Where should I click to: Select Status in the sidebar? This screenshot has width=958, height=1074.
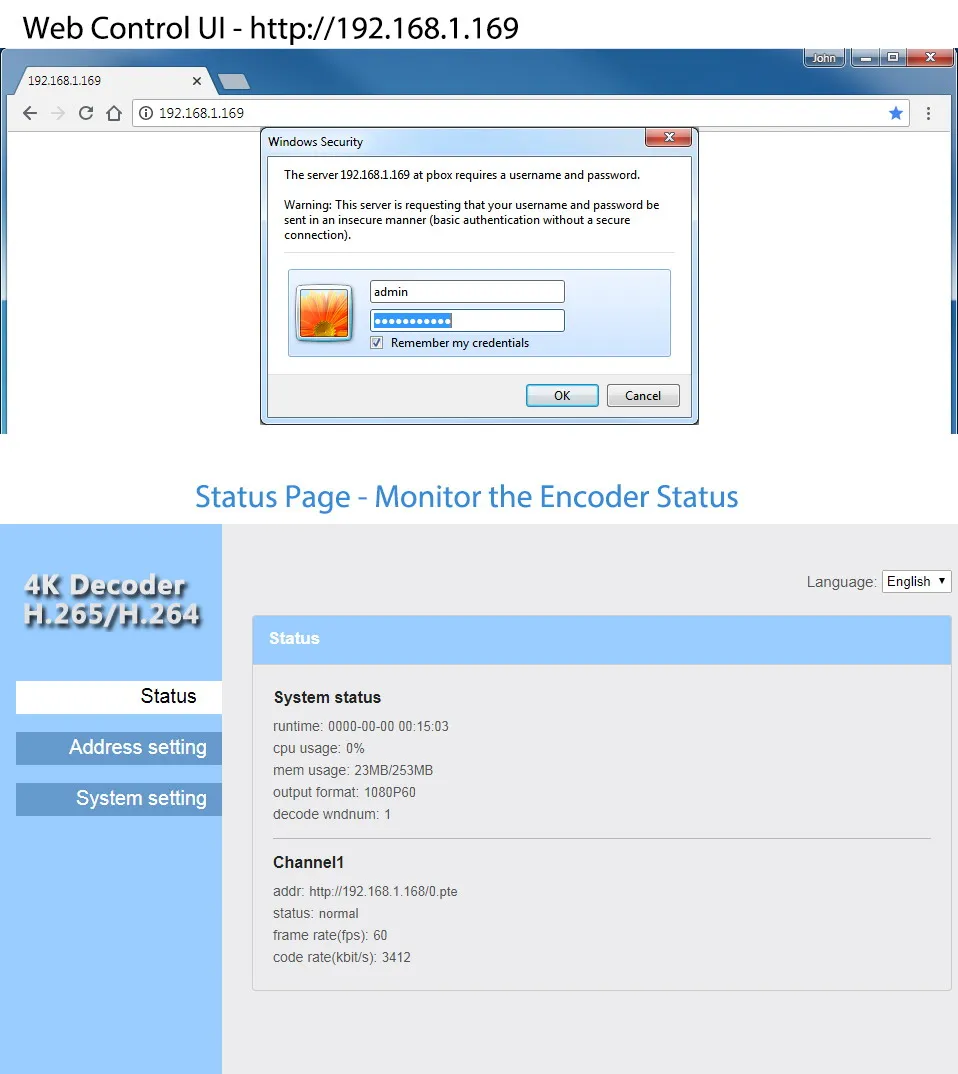[119, 697]
